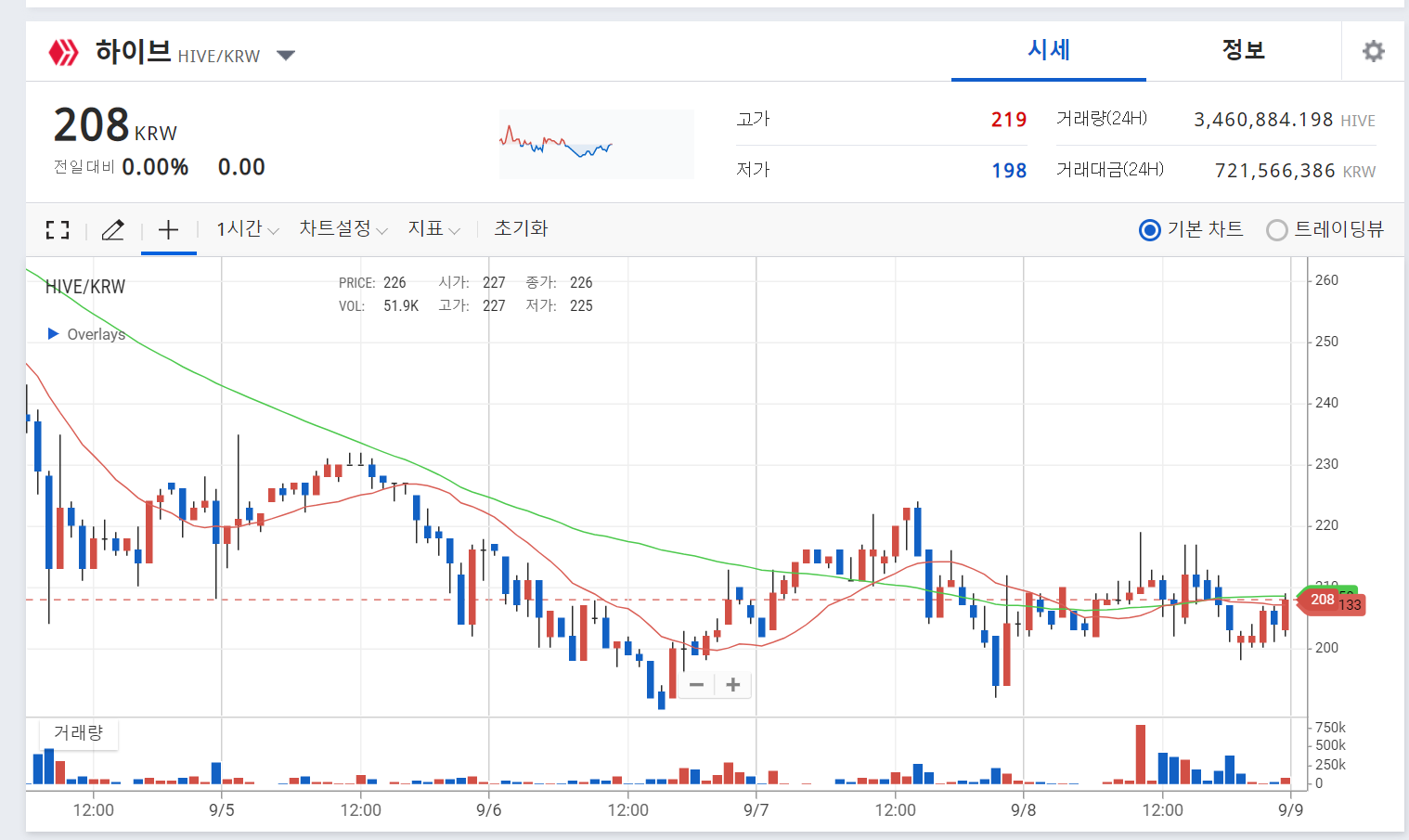Expand the Overlays triangle
This screenshot has width=1409, height=840.
point(53,333)
